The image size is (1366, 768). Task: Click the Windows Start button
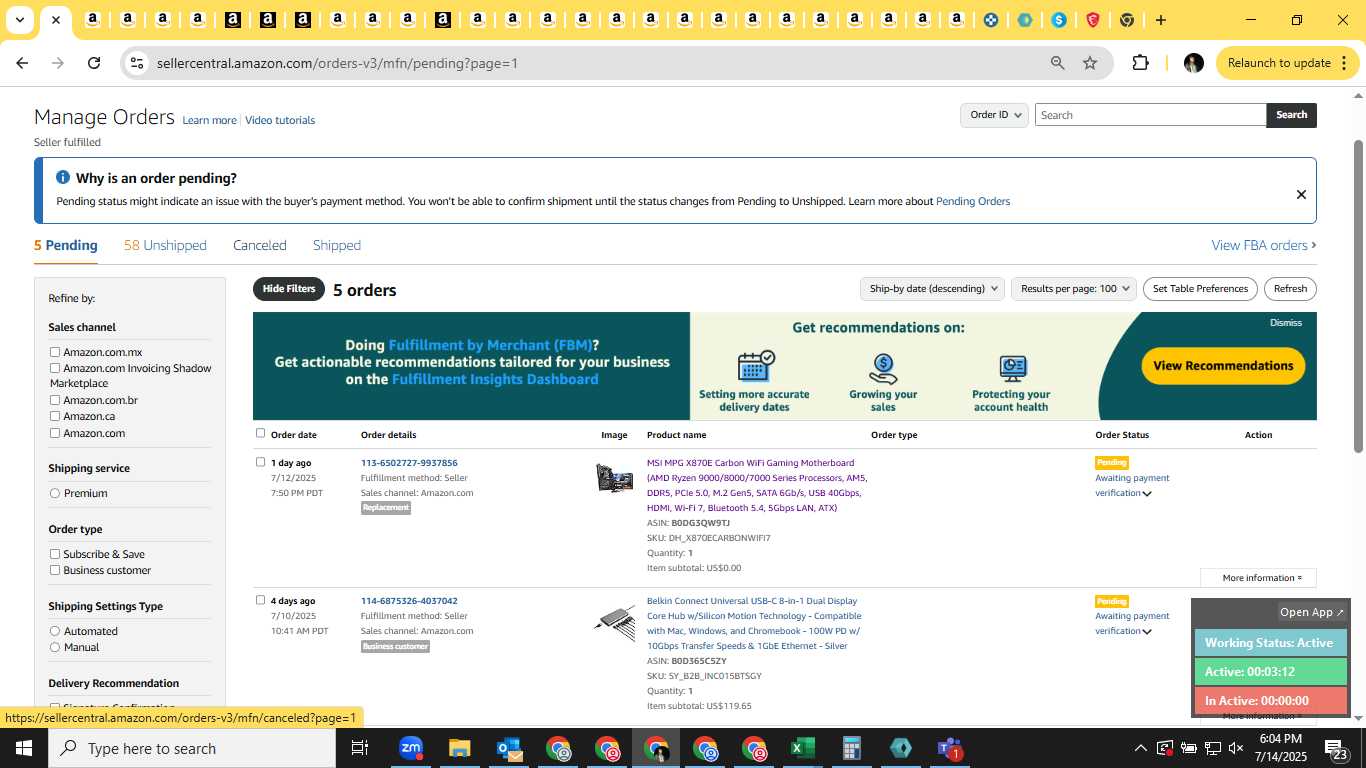(x=23, y=748)
